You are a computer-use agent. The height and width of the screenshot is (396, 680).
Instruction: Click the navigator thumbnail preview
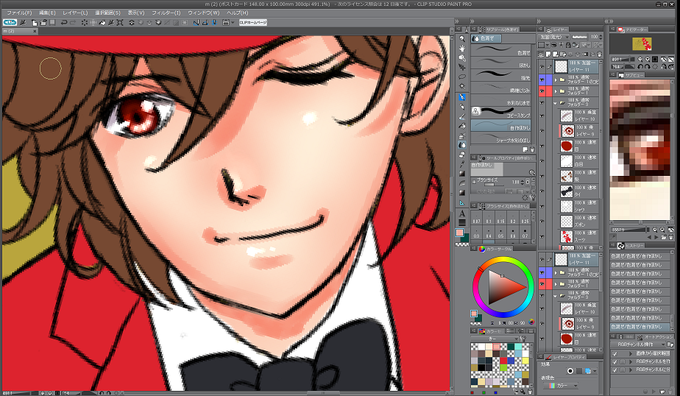(x=641, y=44)
